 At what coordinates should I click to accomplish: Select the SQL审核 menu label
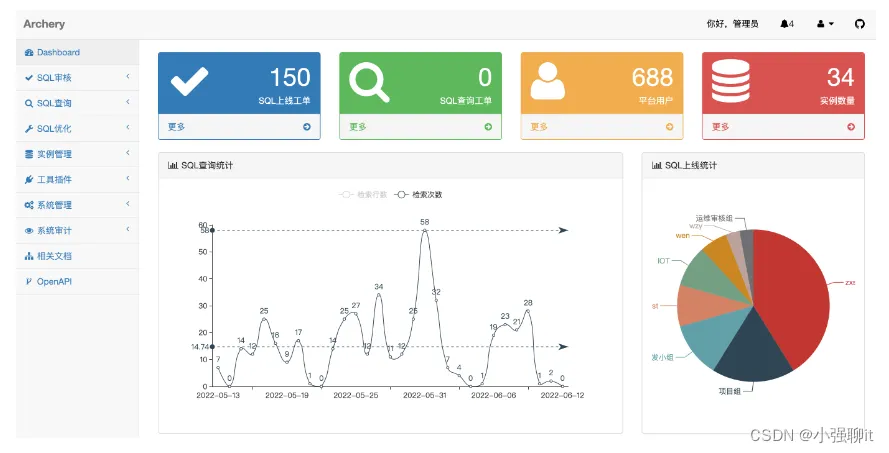pyautogui.click(x=54, y=78)
